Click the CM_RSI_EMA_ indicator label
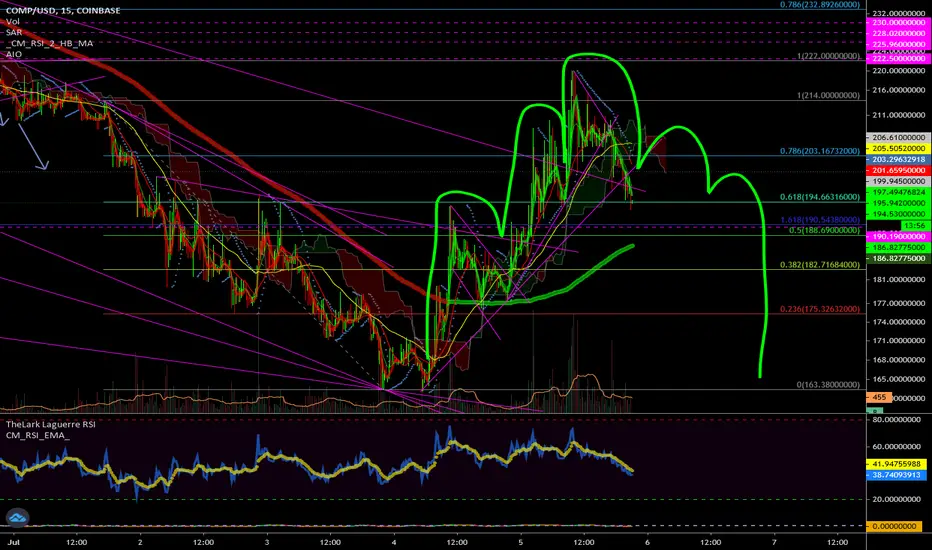 37,435
